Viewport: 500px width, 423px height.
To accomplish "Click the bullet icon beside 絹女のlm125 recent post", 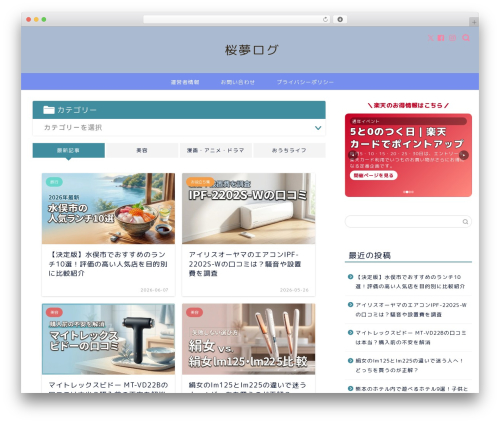I will (x=350, y=361).
